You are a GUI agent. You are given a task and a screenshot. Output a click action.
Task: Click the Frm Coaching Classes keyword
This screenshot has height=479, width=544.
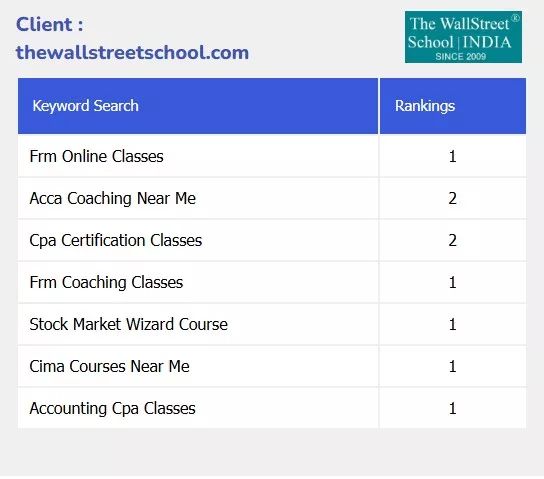(106, 282)
